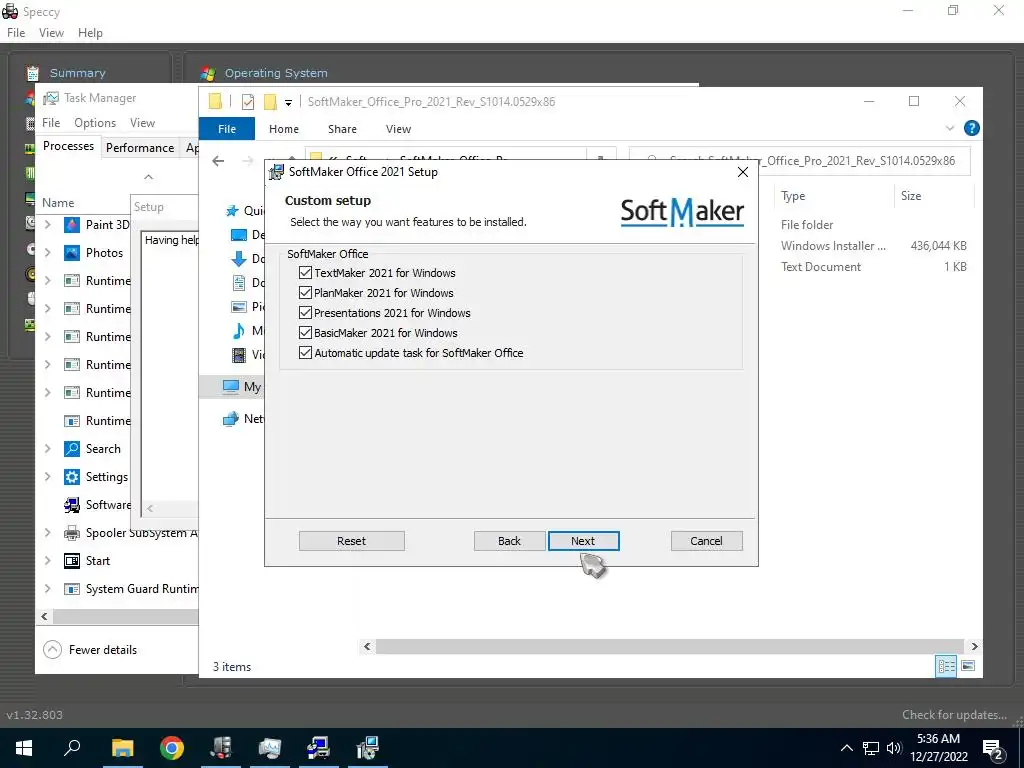The height and width of the screenshot is (768, 1024).
Task: Click Paint 3D process icon
Action: click(72, 225)
